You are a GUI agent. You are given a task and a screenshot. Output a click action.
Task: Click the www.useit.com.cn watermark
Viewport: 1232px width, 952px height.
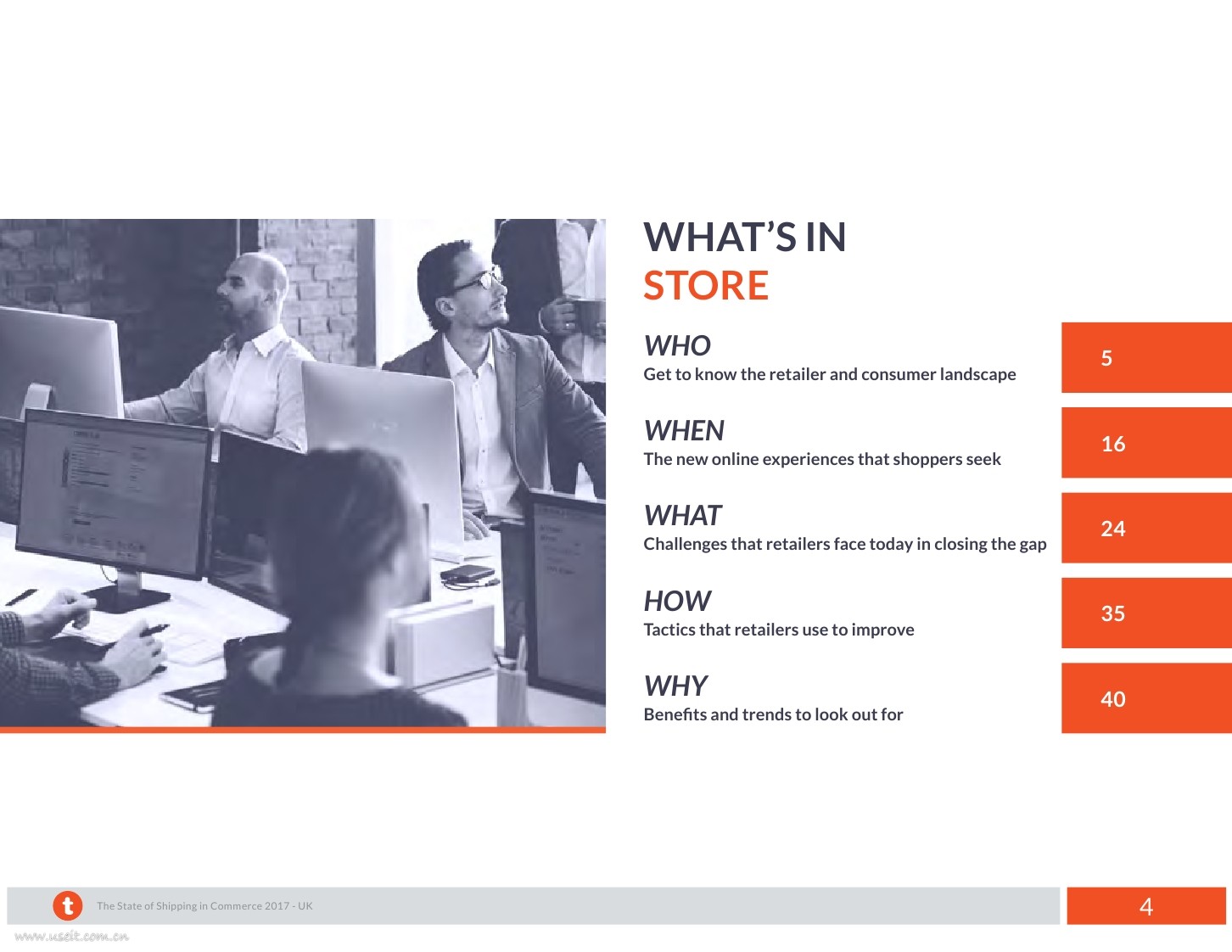tap(72, 937)
